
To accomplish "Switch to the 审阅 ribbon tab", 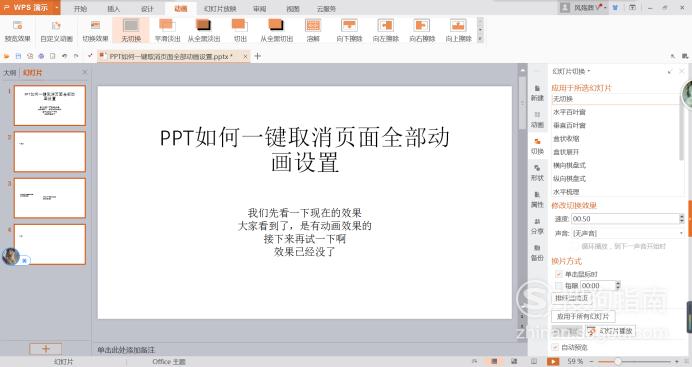I will (260, 8).
